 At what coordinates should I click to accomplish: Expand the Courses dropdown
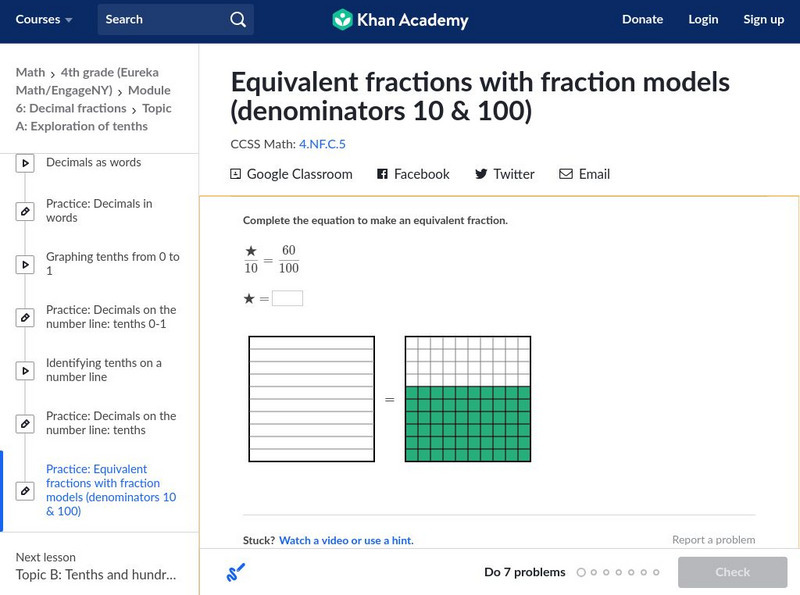point(45,19)
